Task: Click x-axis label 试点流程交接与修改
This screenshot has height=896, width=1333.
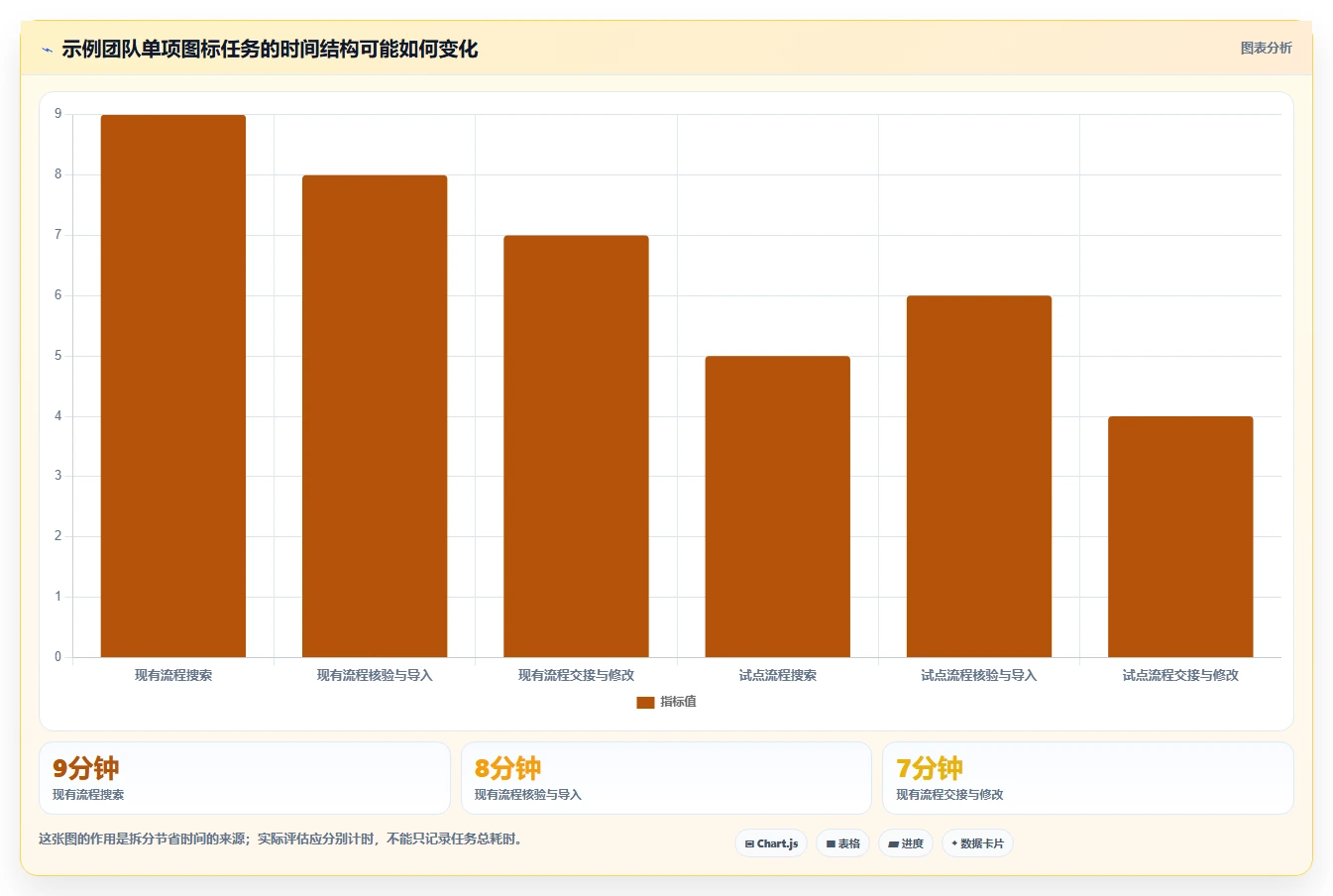Action: [1180, 675]
